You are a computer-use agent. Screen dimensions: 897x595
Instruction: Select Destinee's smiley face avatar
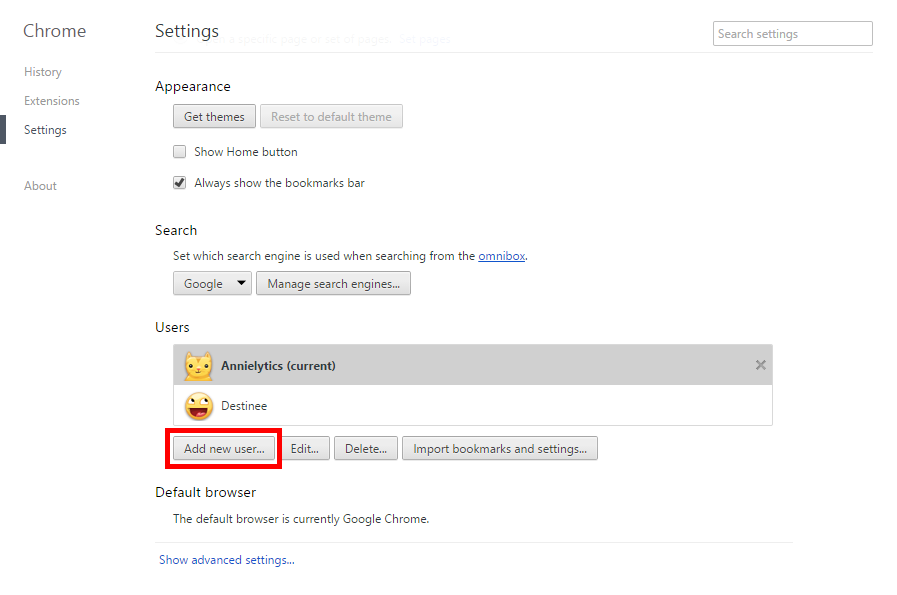pyautogui.click(x=199, y=406)
